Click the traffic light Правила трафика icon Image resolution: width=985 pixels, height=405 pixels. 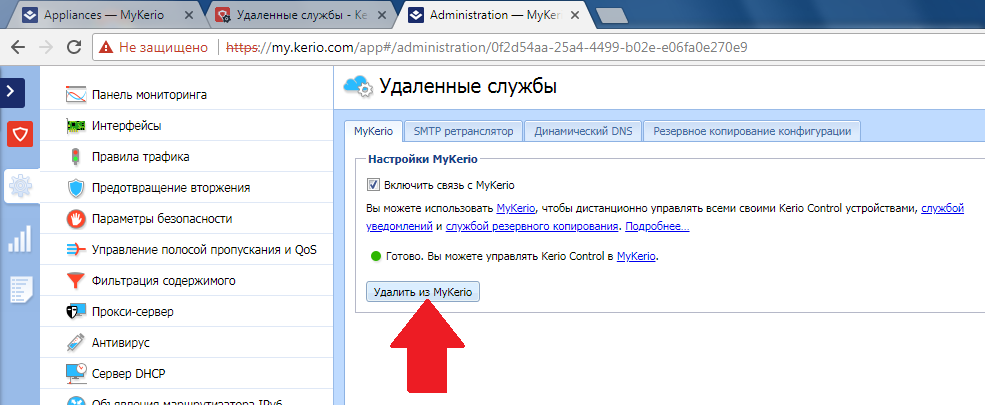pyautogui.click(x=75, y=157)
